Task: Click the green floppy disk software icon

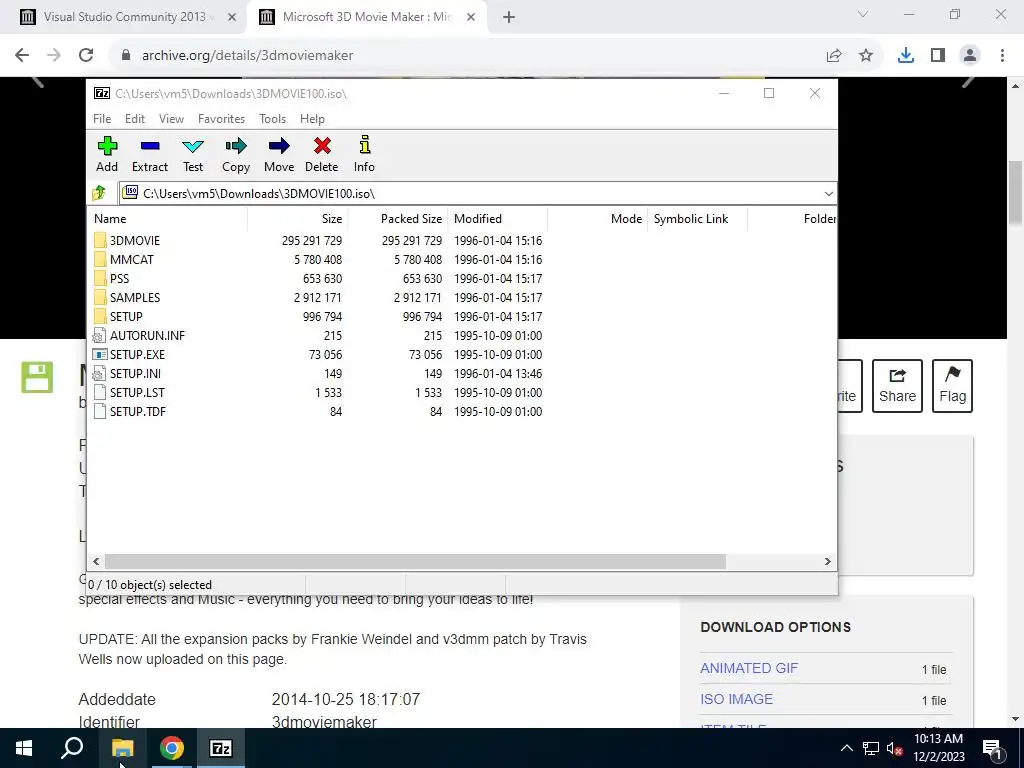Action: [37, 377]
